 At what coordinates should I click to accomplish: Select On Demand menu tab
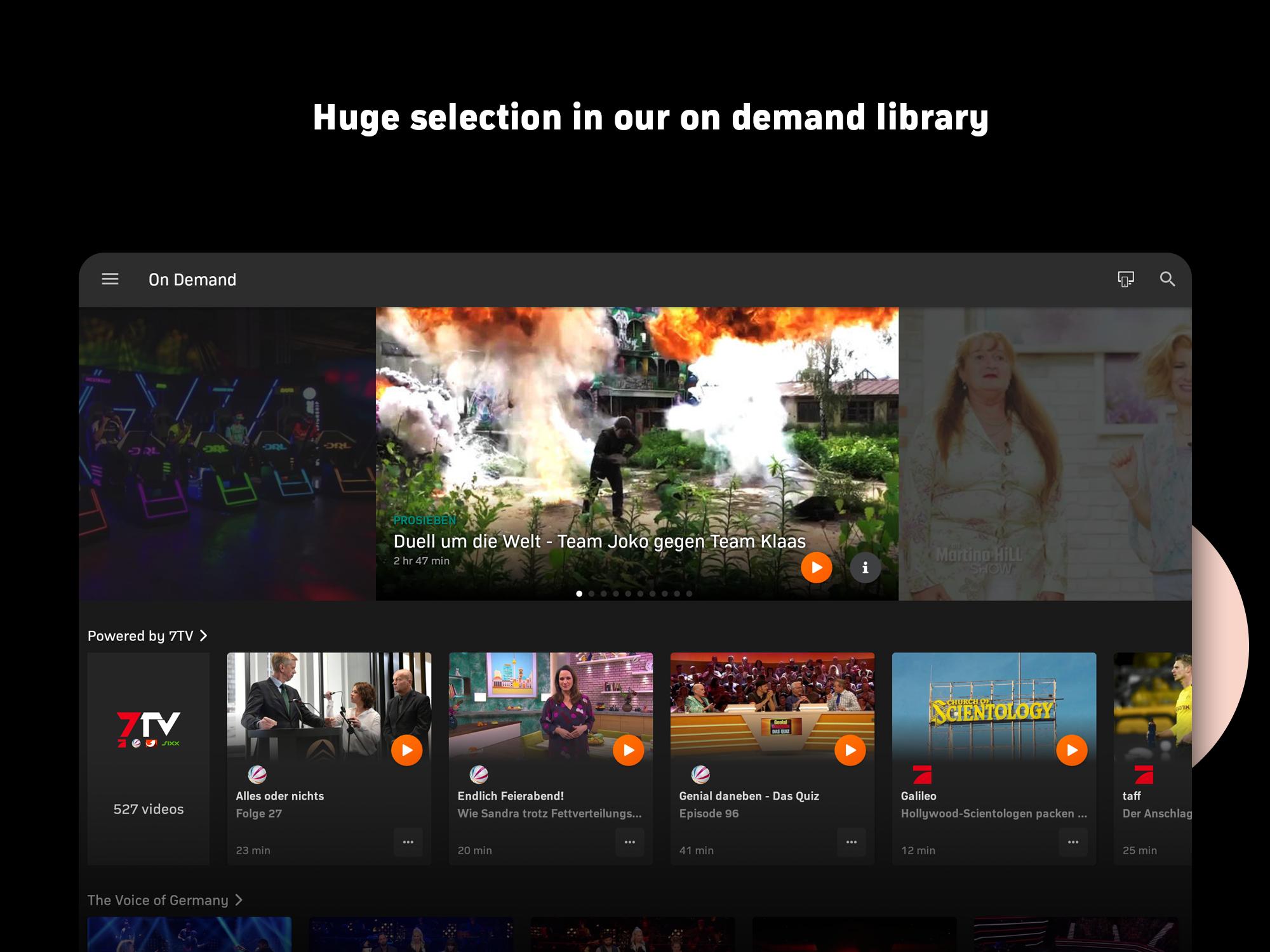point(192,279)
